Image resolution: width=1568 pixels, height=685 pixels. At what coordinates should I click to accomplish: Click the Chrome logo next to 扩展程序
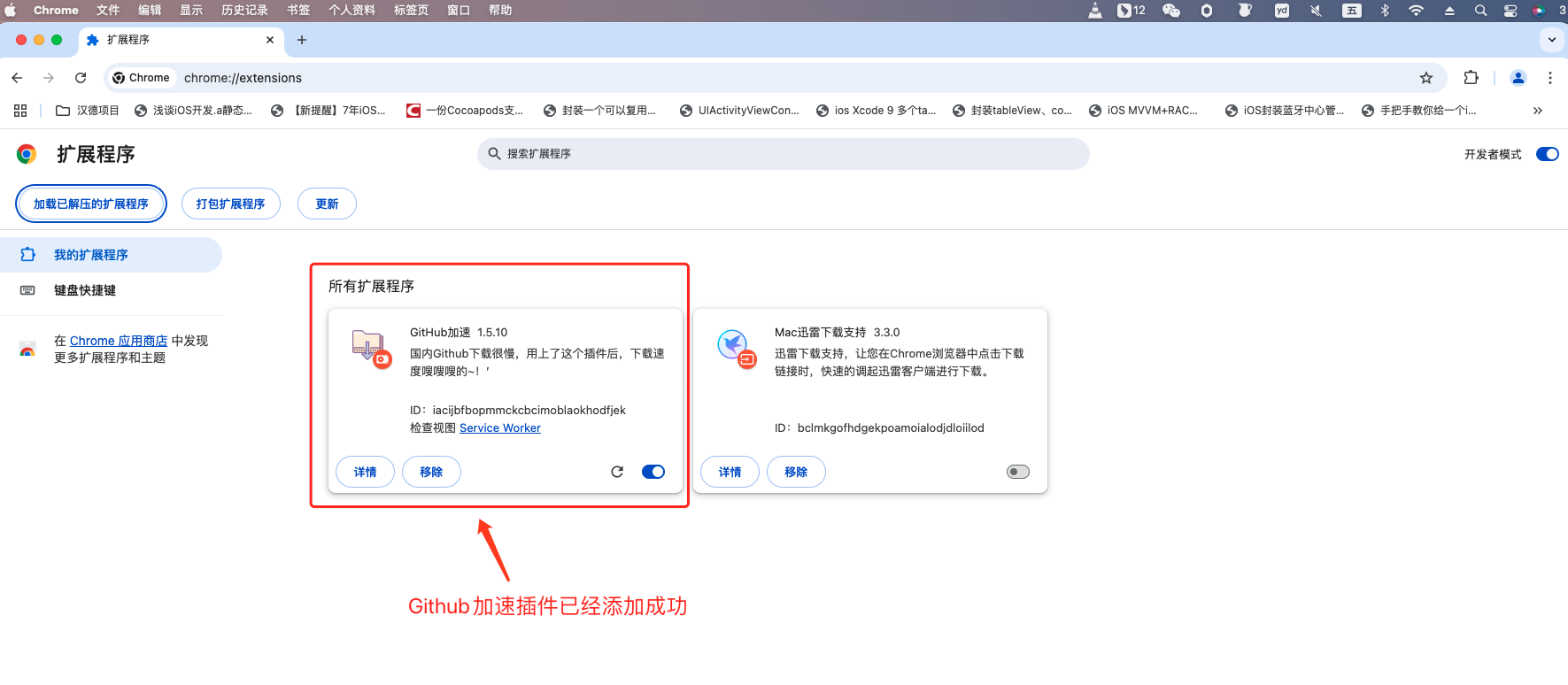27,154
